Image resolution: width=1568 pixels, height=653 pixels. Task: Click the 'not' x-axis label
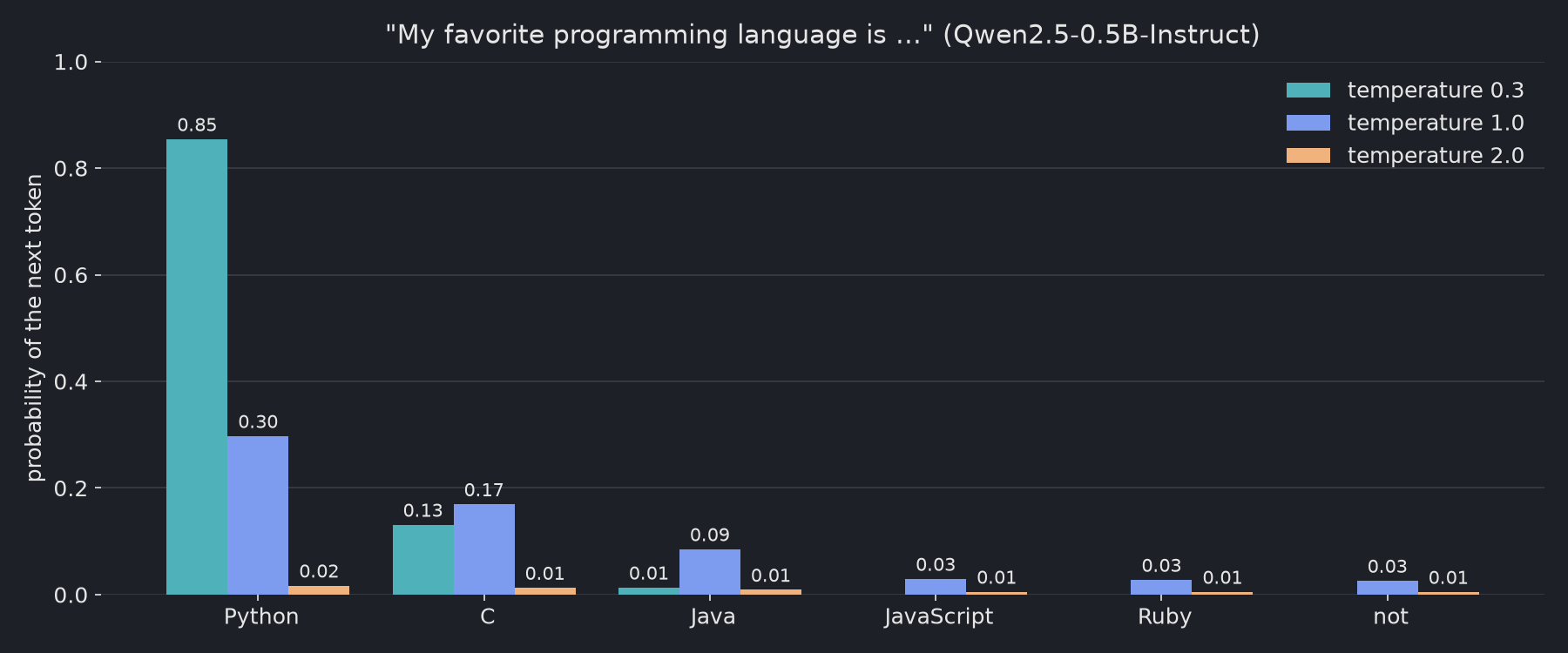tap(1390, 617)
